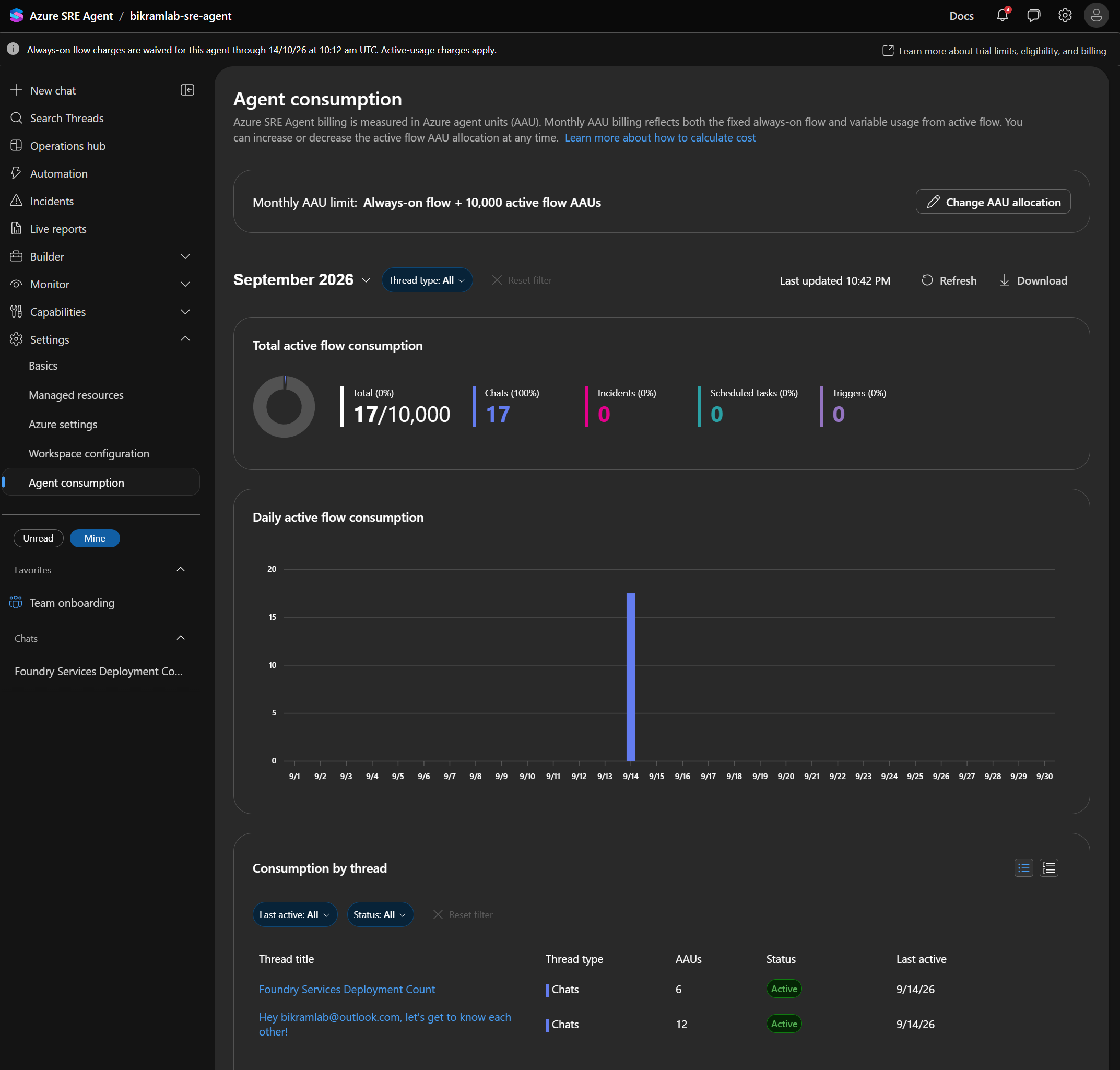The height and width of the screenshot is (1070, 1120).
Task: Click the Download arrow icon
Action: 1004,280
